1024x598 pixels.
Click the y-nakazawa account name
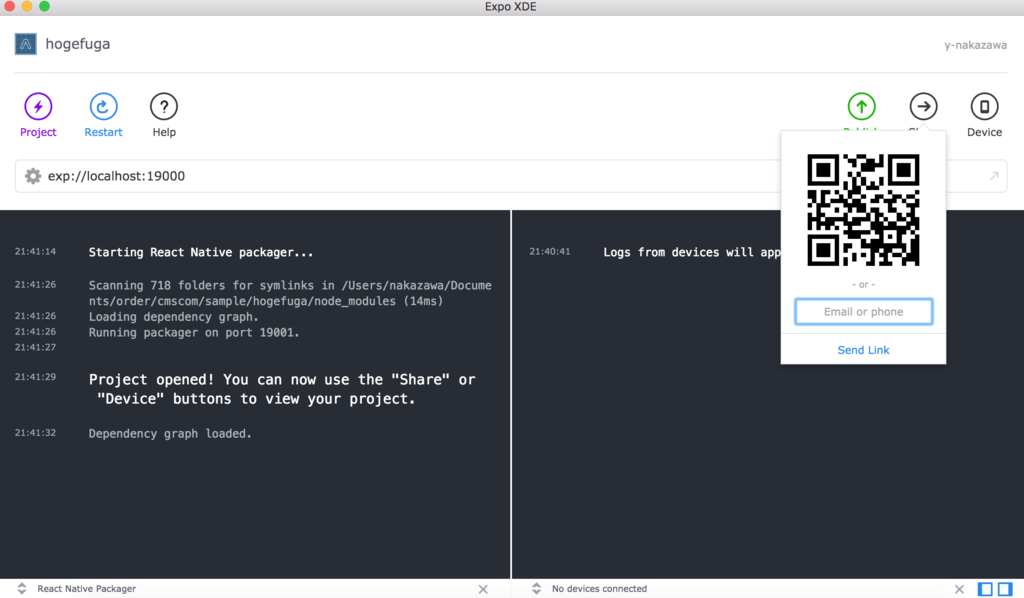[975, 45]
